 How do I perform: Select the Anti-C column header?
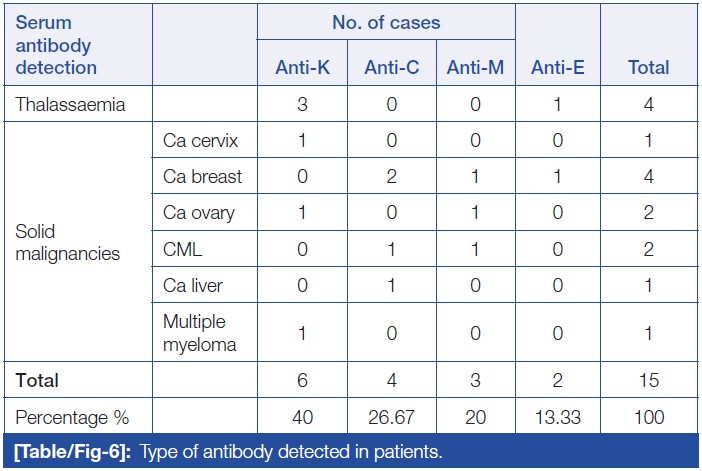389,68
